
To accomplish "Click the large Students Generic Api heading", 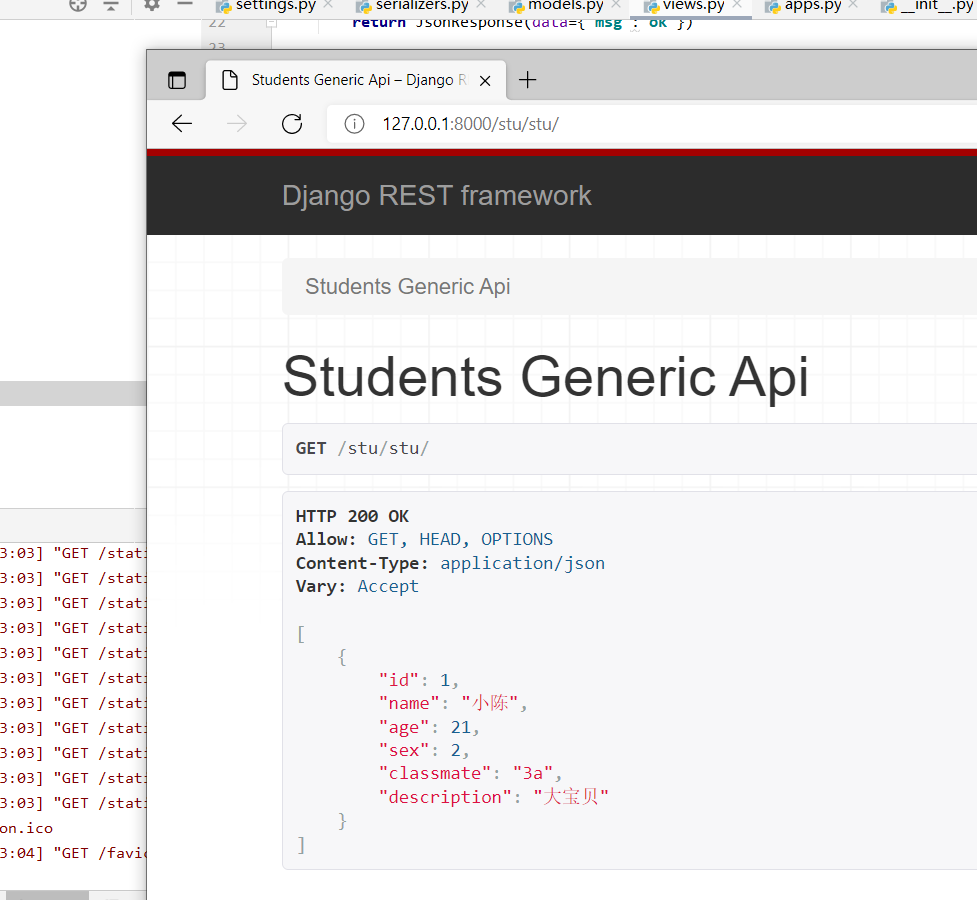I will [546, 377].
